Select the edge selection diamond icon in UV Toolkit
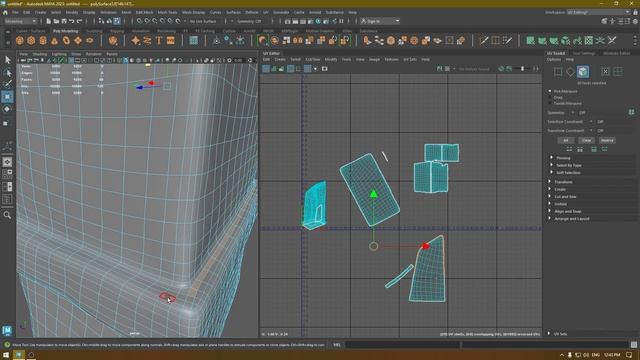The height and width of the screenshot is (360, 640). [x=570, y=72]
